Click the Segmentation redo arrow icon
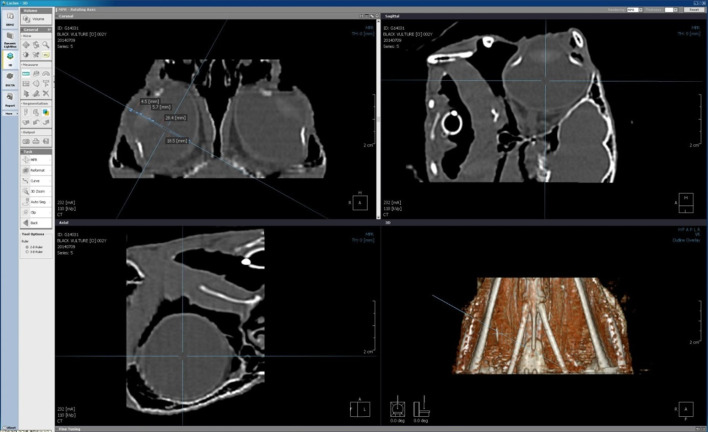This screenshot has width=708, height=432. pyautogui.click(x=46, y=122)
